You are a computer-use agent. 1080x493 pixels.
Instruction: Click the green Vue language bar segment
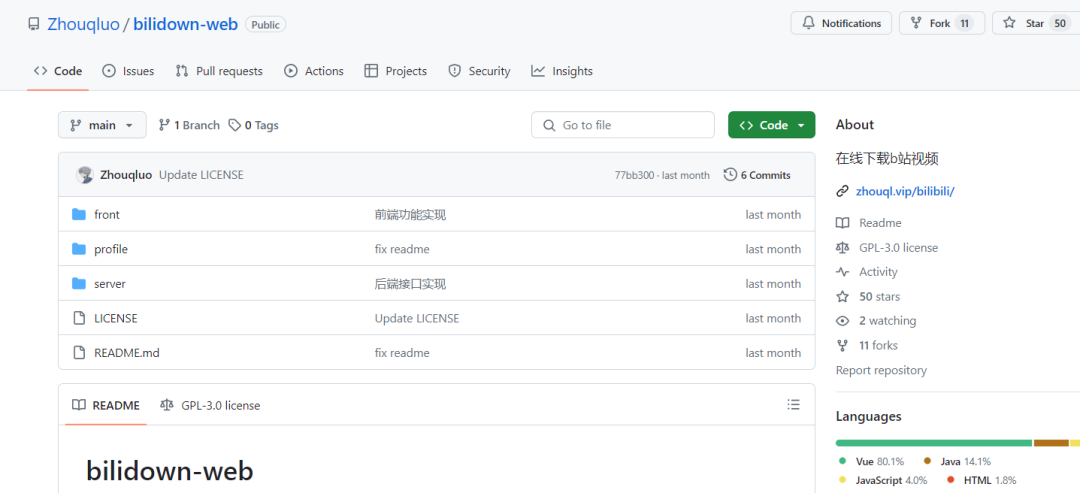click(x=933, y=442)
